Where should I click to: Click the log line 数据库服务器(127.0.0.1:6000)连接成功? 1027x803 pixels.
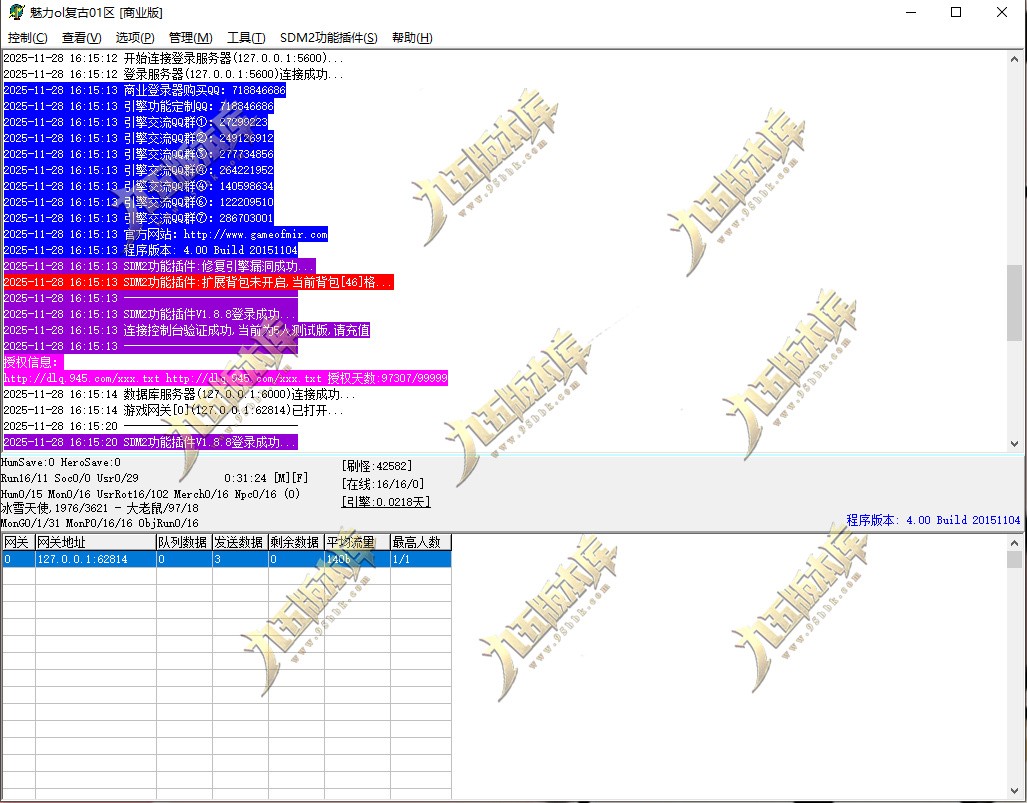click(x=179, y=394)
